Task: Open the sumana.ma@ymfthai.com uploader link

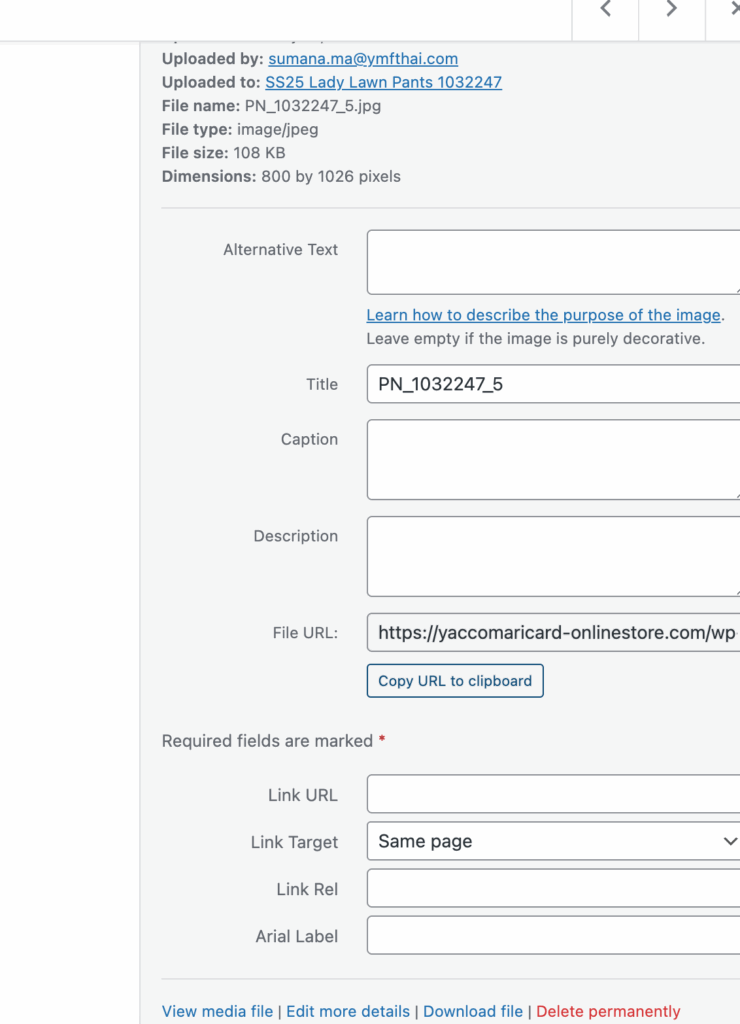Action: pos(363,59)
